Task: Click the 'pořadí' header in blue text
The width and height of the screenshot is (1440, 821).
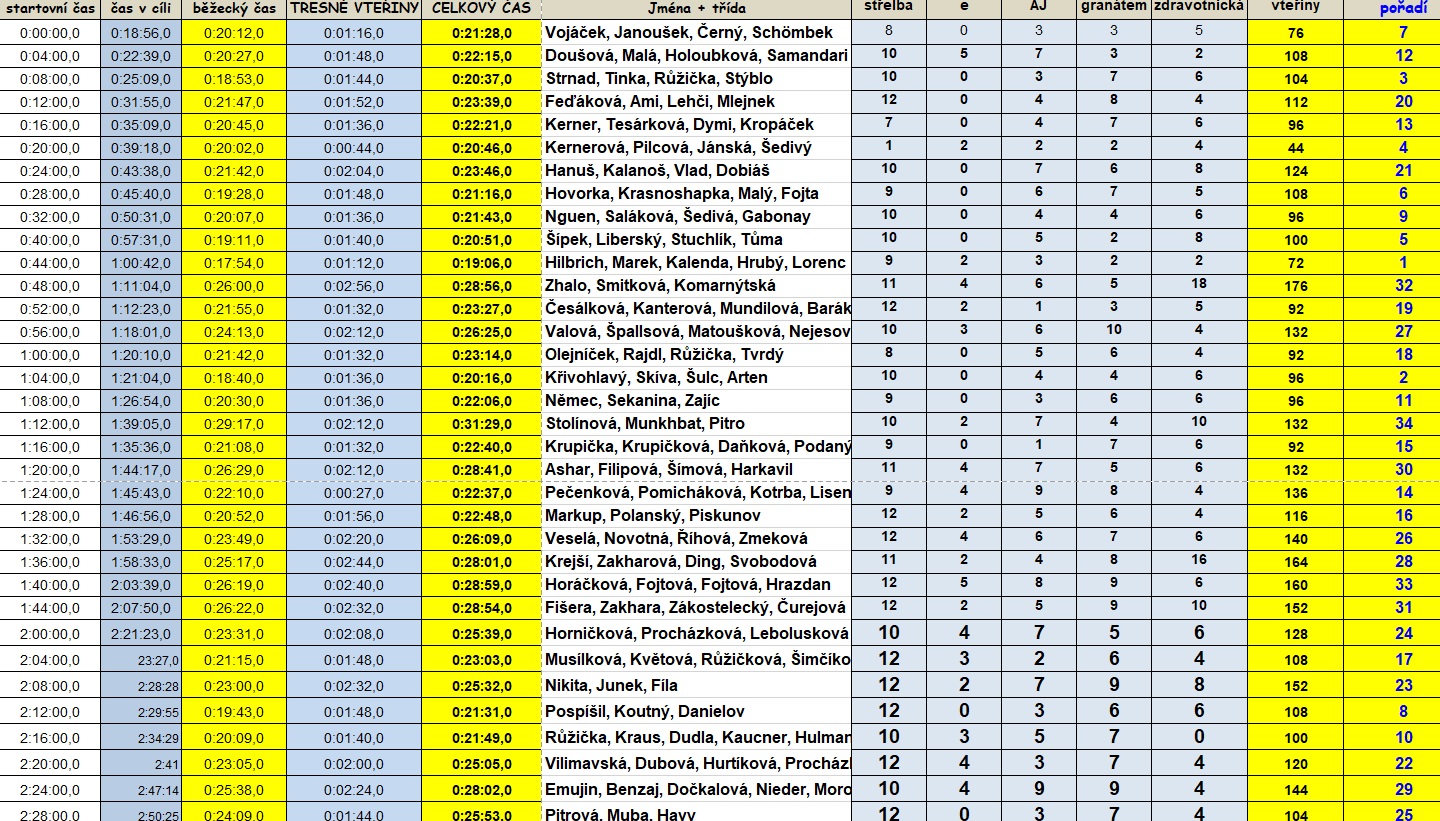Action: pyautogui.click(x=1403, y=8)
